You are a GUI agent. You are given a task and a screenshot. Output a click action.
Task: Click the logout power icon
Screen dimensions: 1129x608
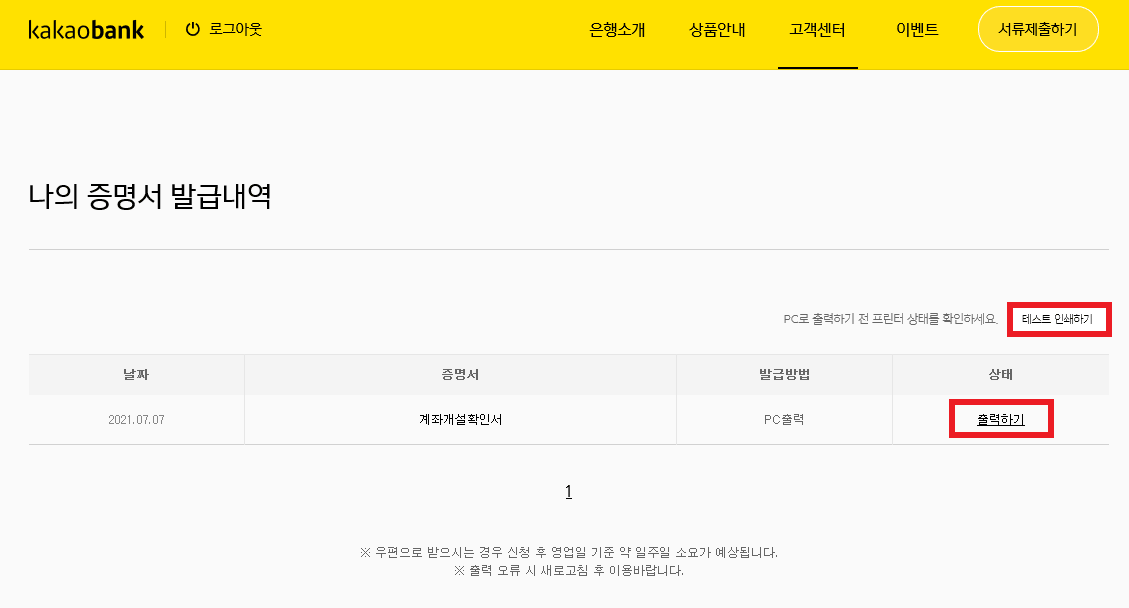(192, 30)
